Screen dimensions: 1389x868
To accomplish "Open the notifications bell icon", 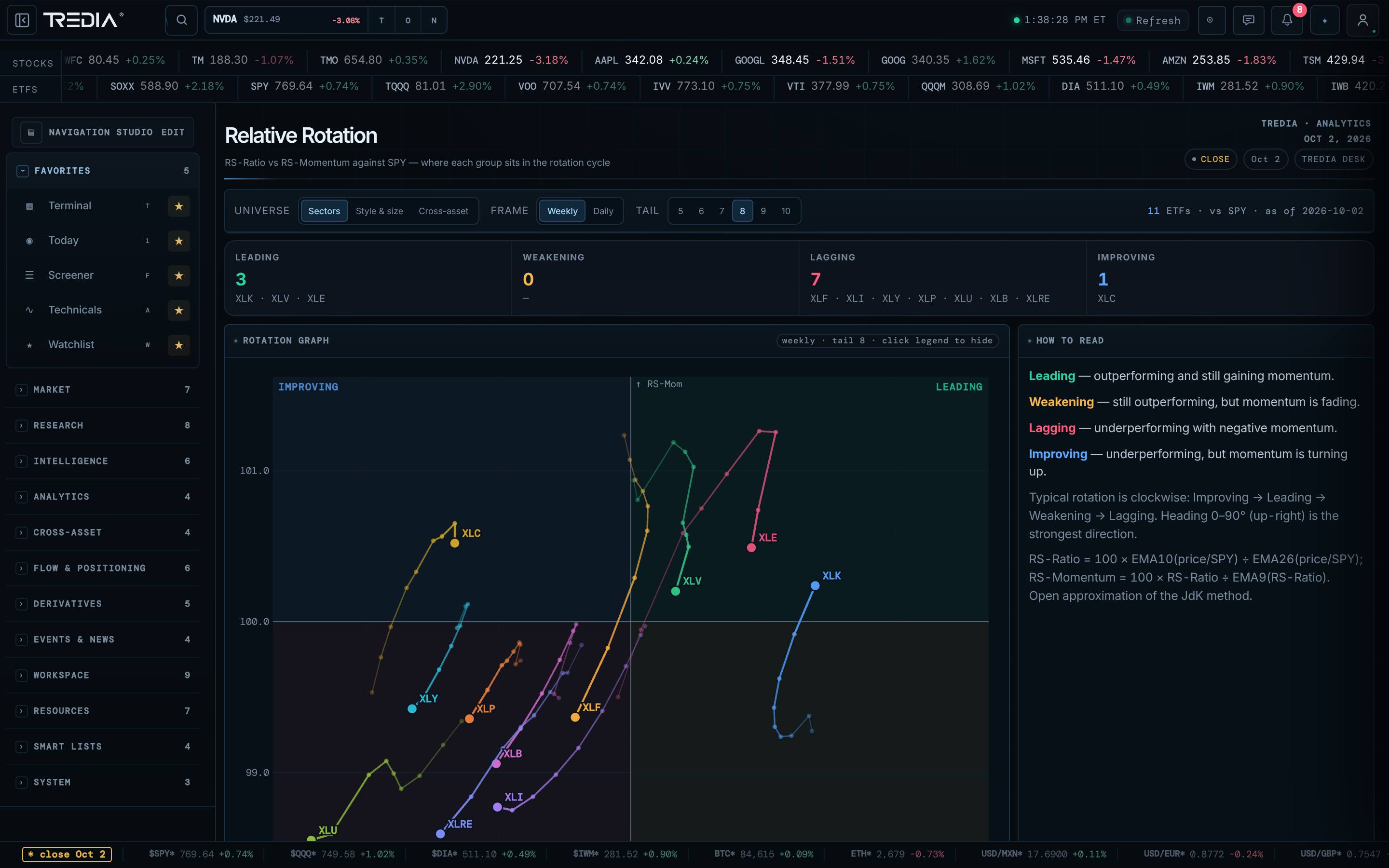I will 1287,20.
